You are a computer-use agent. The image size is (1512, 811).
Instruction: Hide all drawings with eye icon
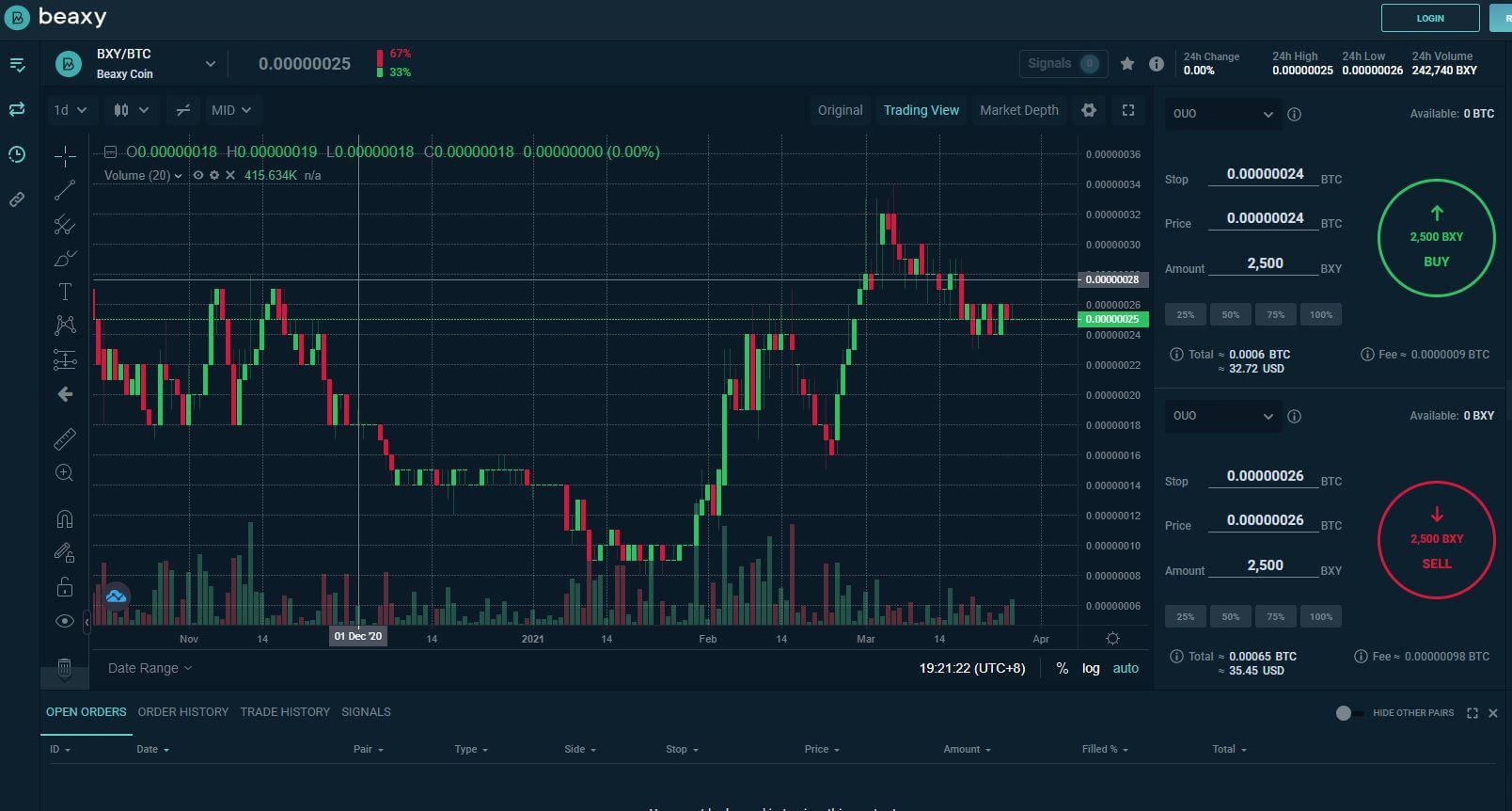point(65,621)
